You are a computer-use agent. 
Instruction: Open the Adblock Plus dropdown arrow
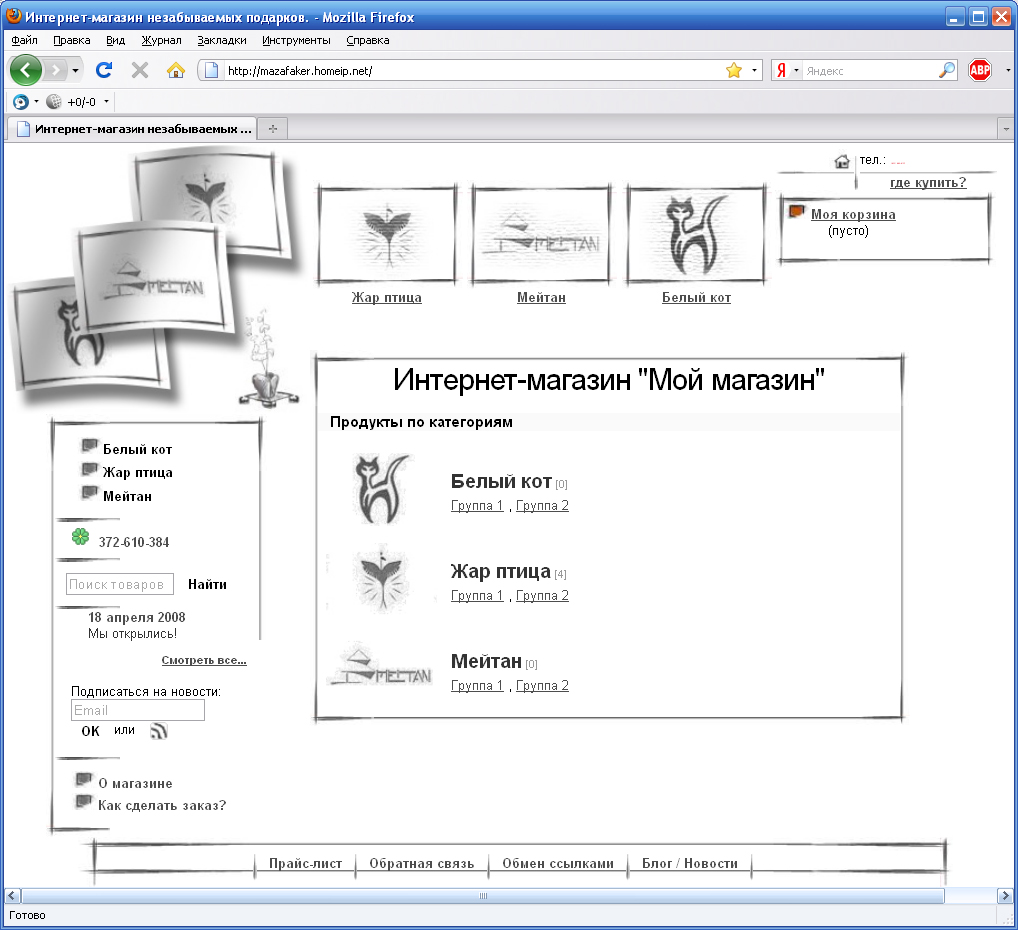(1008, 70)
